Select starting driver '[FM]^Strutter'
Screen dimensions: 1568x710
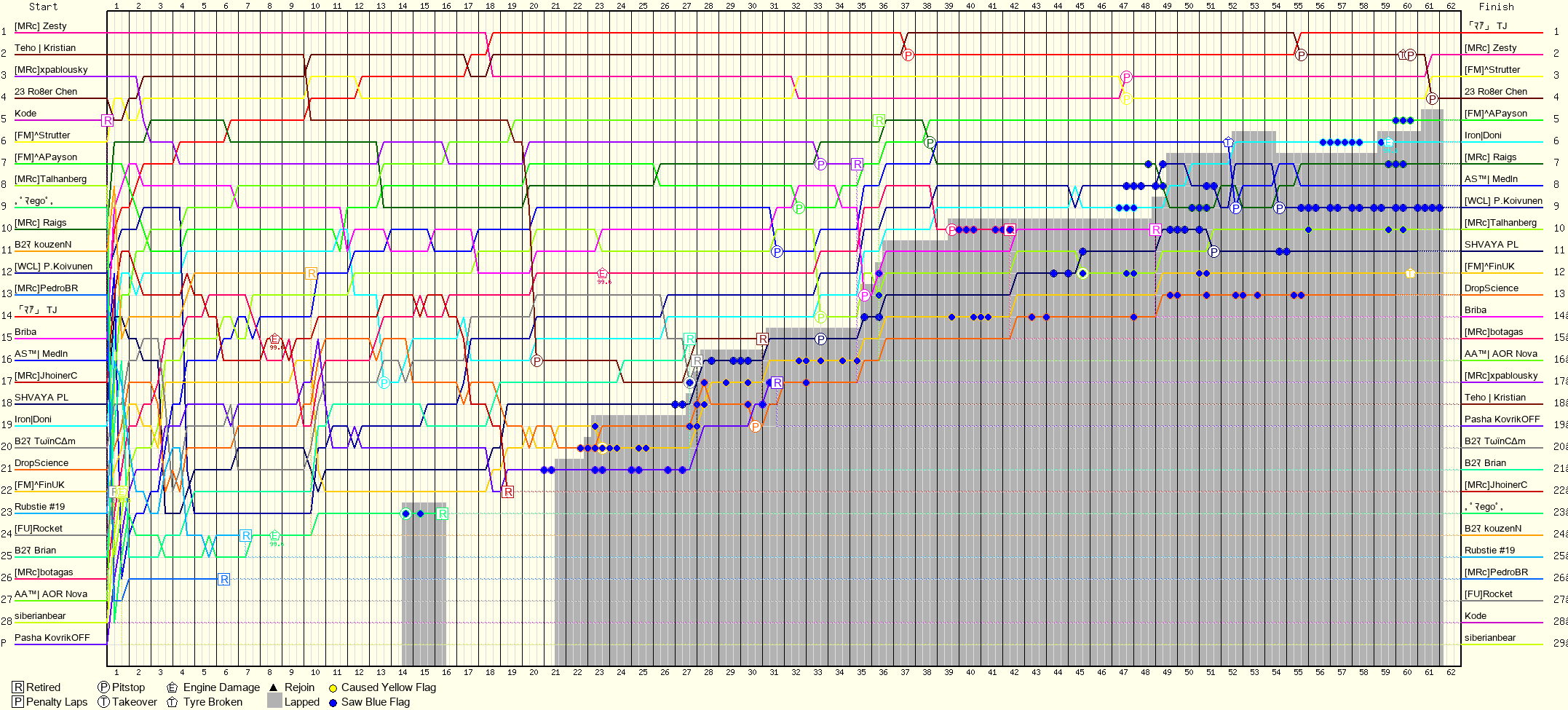[x=42, y=135]
